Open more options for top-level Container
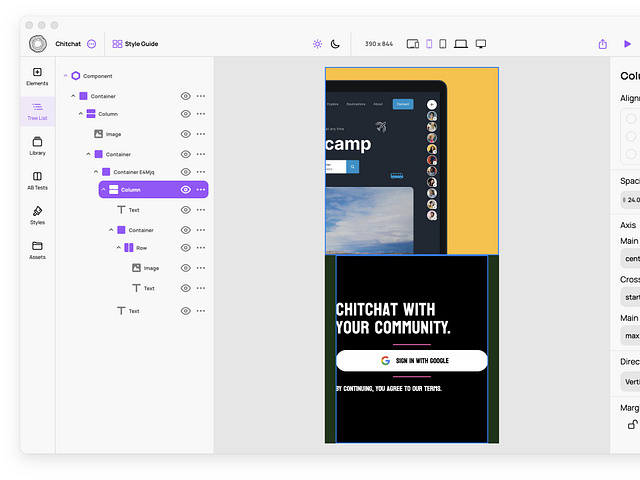Image resolution: width=640 pixels, height=480 pixels. pyautogui.click(x=201, y=96)
